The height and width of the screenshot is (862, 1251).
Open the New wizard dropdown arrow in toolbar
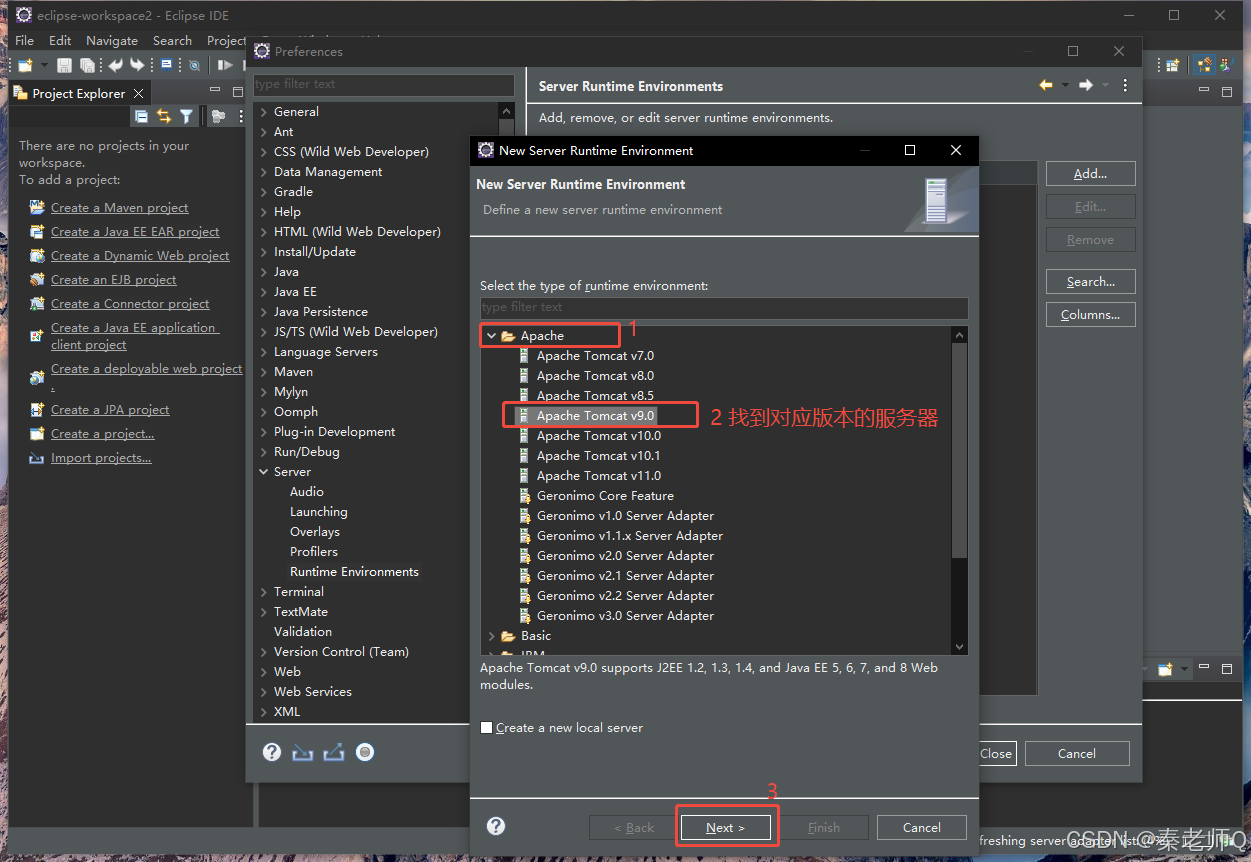43,65
